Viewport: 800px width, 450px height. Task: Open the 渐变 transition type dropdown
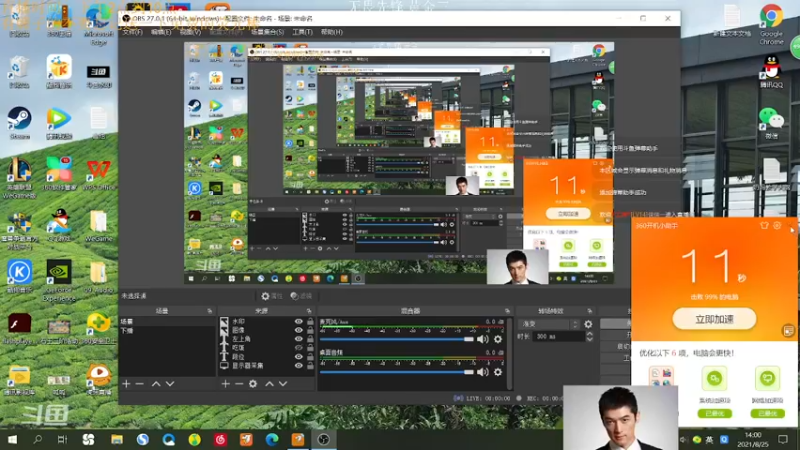tap(549, 324)
